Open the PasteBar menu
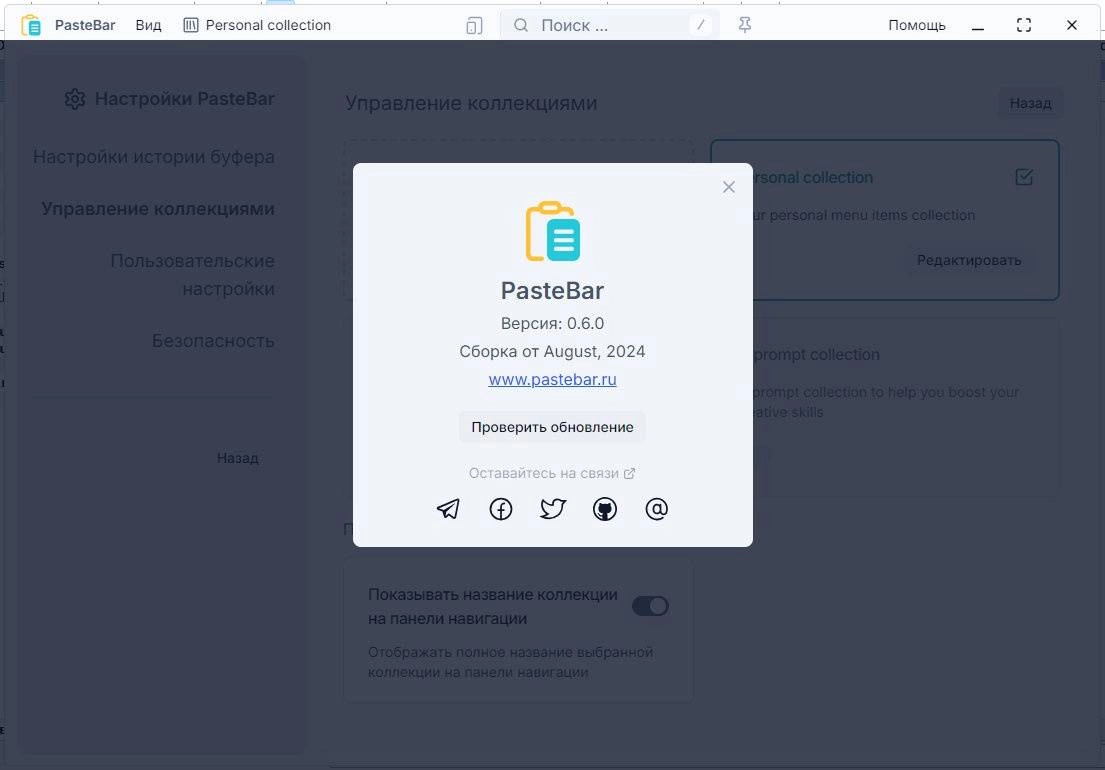 (x=85, y=25)
